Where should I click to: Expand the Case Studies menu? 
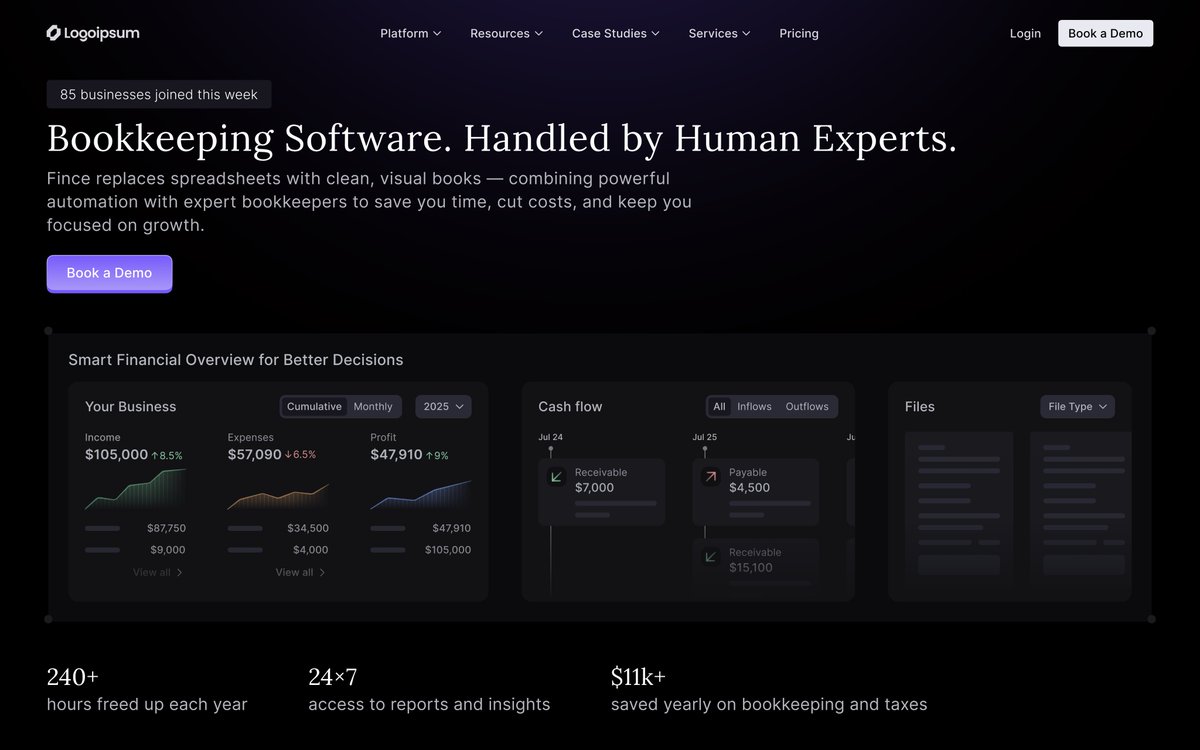click(615, 33)
